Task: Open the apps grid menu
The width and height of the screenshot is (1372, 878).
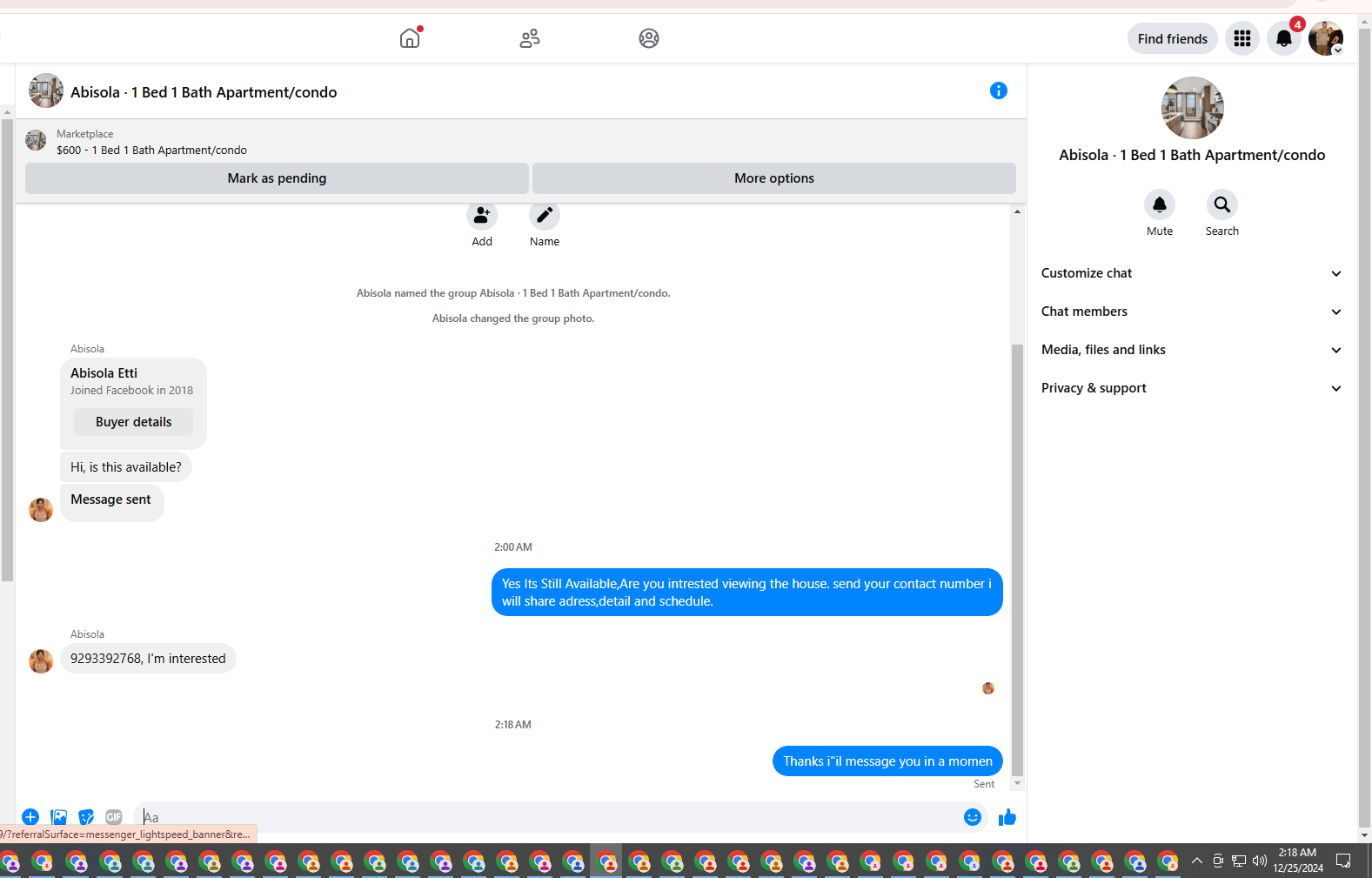Action: [1242, 38]
